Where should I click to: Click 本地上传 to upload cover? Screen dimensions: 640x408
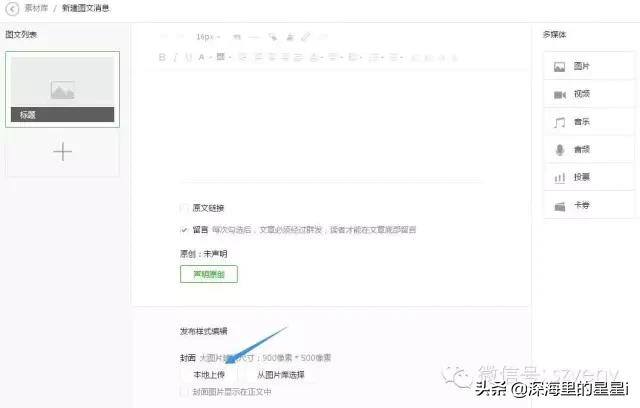pyautogui.click(x=209, y=375)
